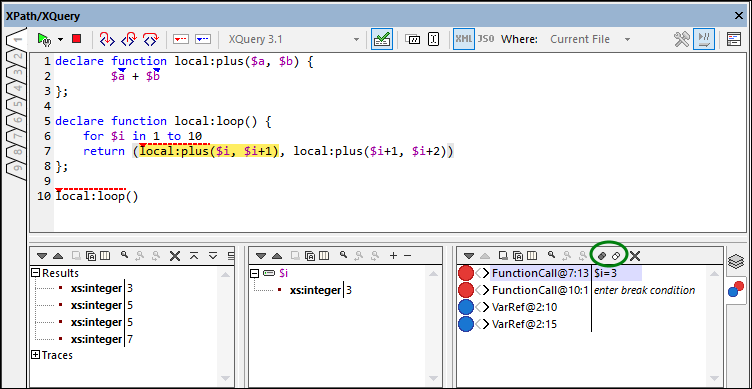The height and width of the screenshot is (389, 752).
Task: Remove a watch expression with the minus icon
Action: [408, 256]
